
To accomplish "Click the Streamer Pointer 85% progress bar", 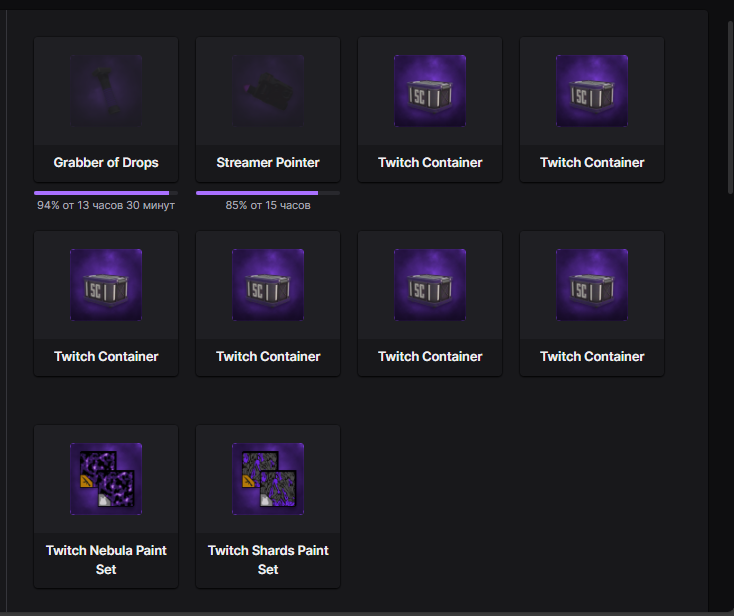I will (268, 192).
